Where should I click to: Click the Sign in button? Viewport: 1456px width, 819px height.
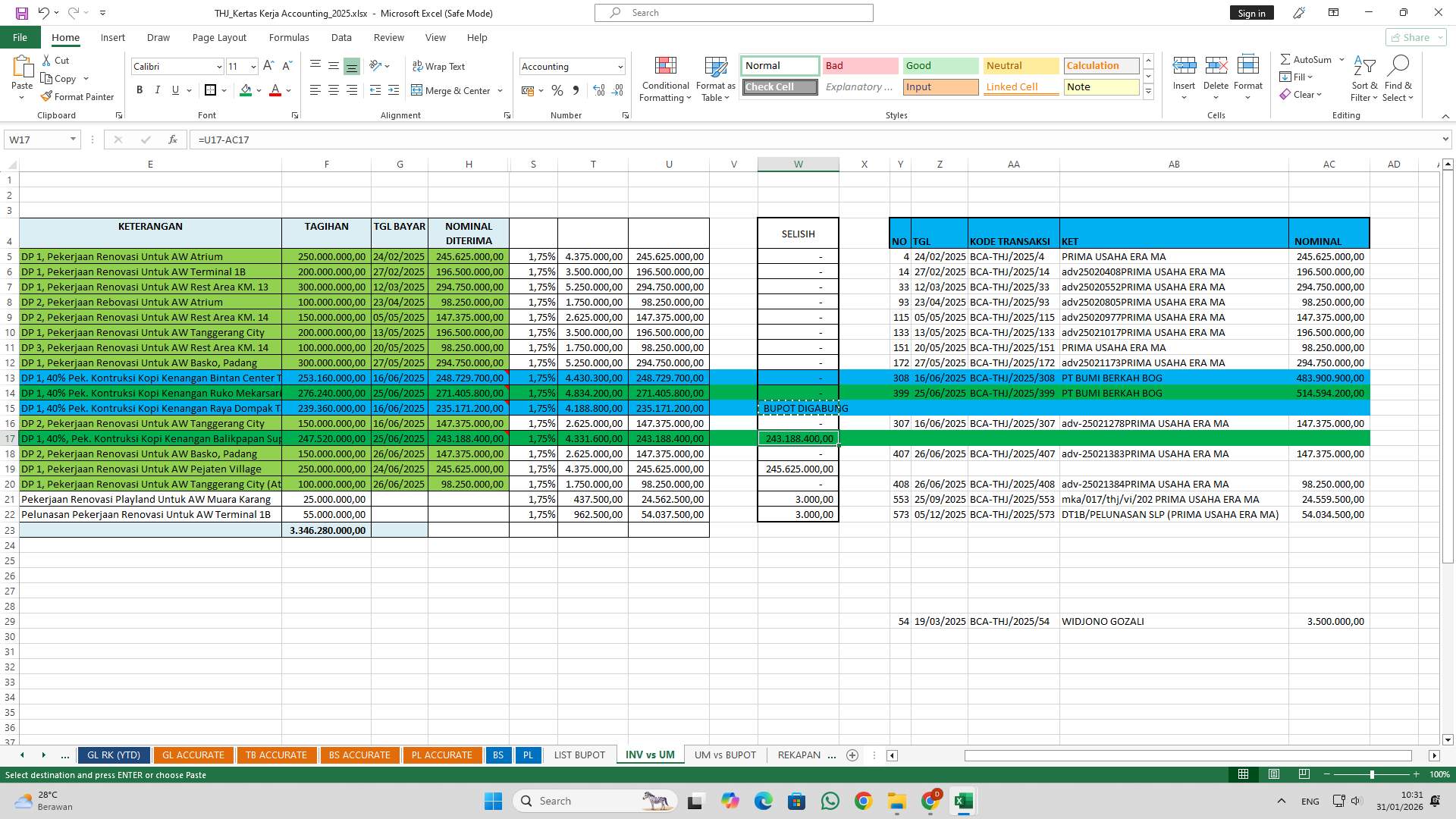(1251, 12)
